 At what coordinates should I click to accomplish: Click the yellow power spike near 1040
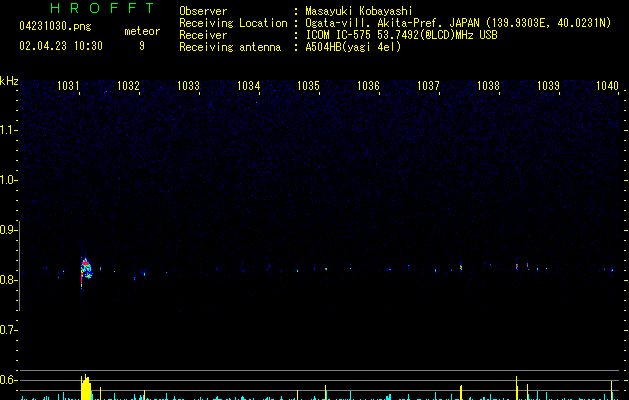(611, 390)
